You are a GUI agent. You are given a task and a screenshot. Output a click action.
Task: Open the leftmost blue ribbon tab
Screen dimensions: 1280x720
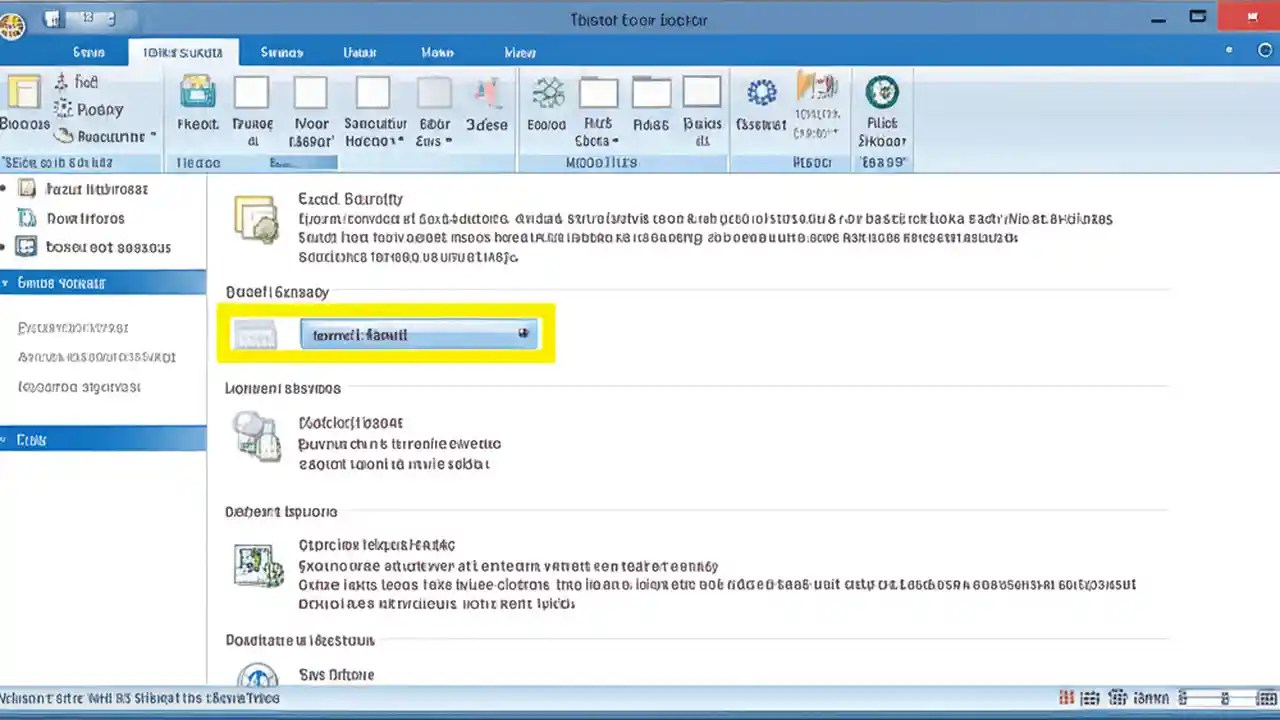point(88,52)
